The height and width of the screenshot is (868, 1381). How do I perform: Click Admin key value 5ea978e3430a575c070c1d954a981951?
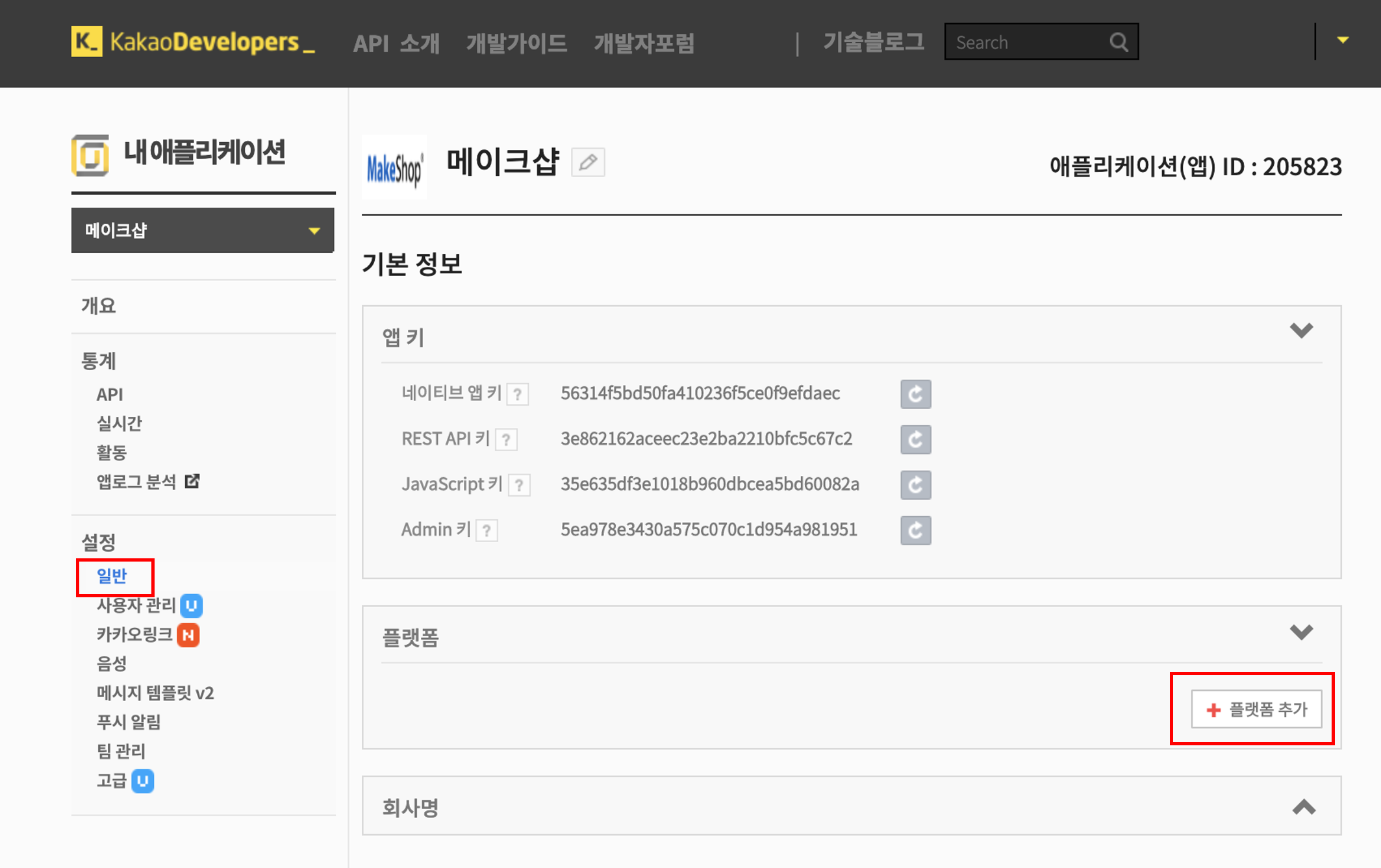pos(709,530)
